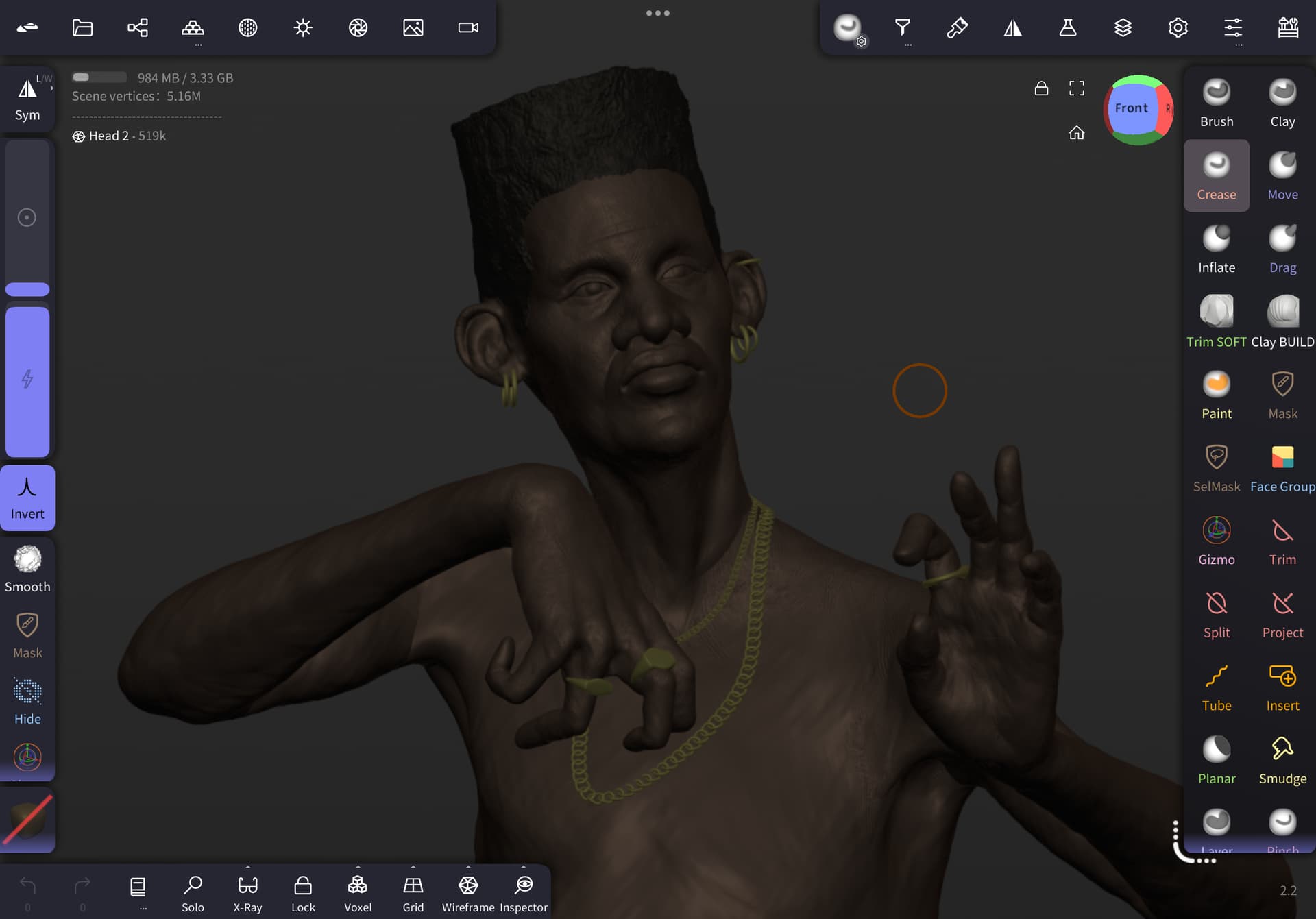Image resolution: width=1316 pixels, height=919 pixels.
Task: Toggle Wireframe display mode
Action: [x=467, y=892]
